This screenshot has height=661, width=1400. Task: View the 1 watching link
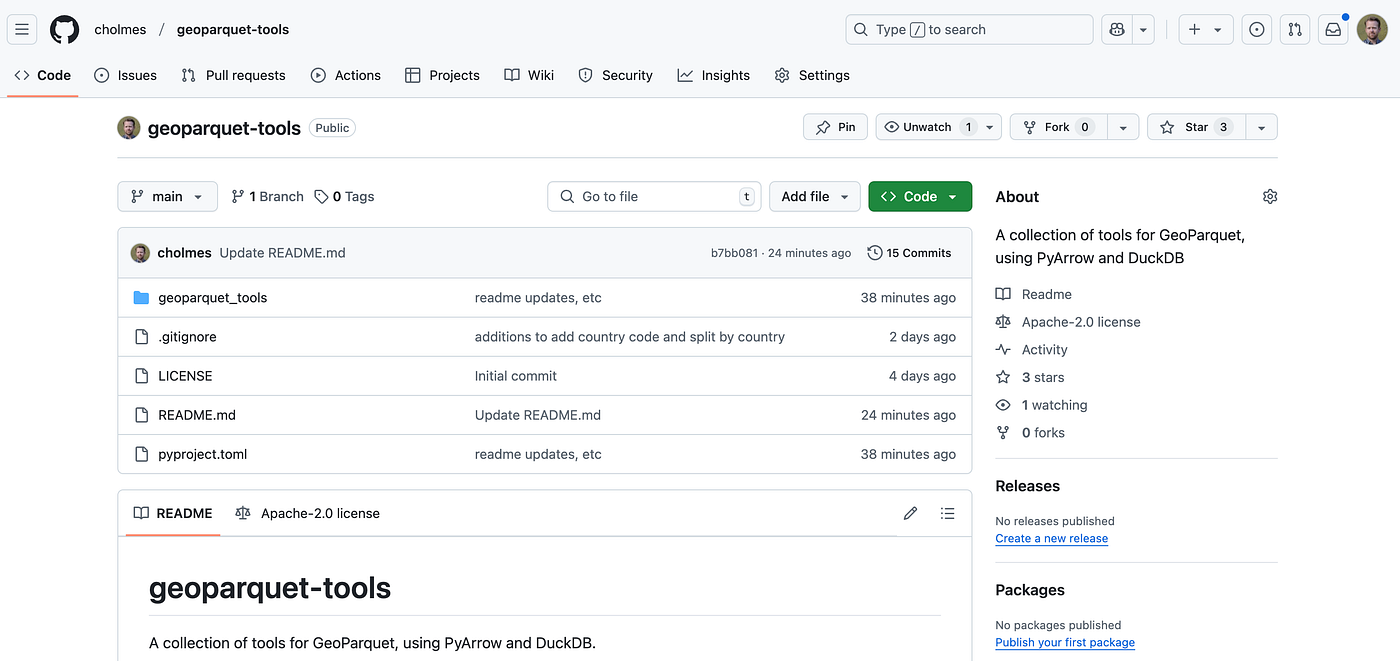pos(1042,405)
